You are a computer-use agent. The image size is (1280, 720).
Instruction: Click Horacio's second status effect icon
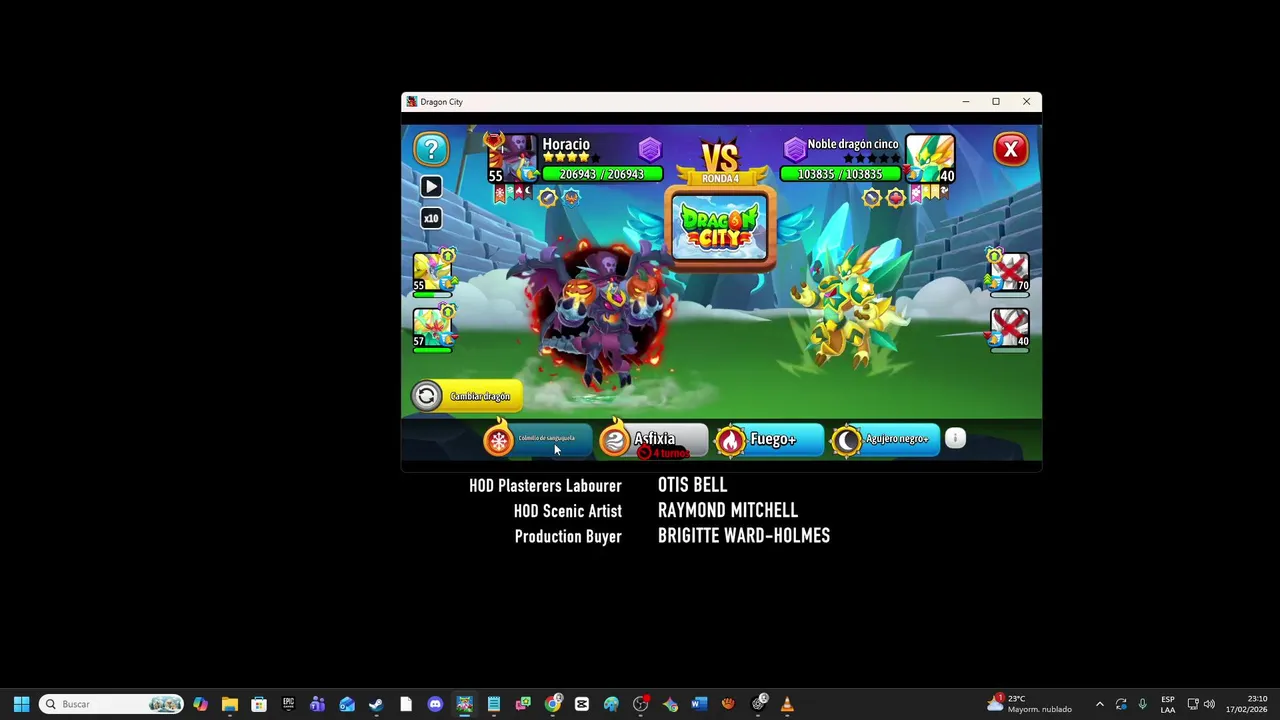pyautogui.click(x=571, y=198)
